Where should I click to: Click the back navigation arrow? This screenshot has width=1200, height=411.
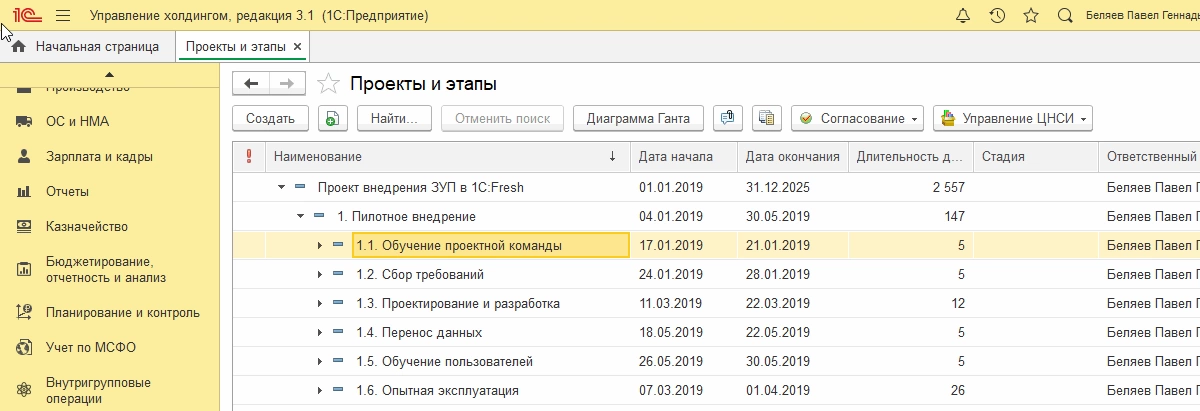[251, 84]
